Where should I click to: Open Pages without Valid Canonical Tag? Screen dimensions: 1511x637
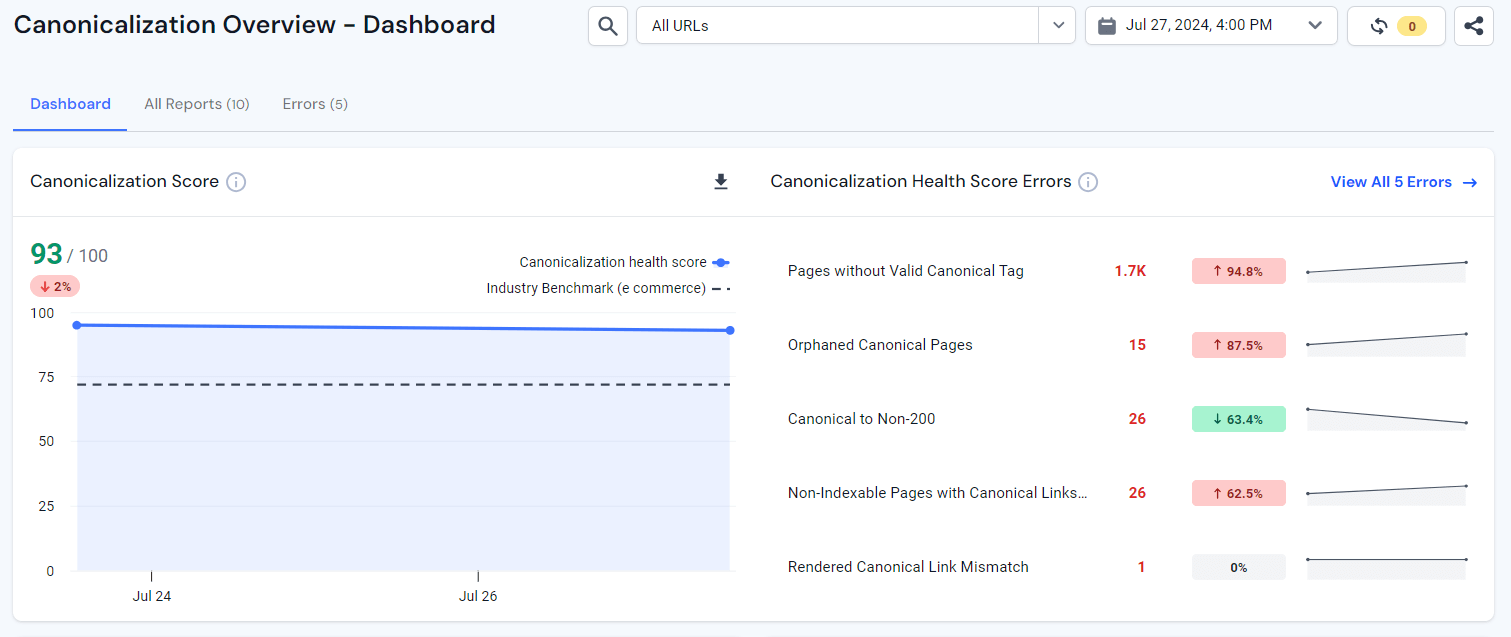tap(905, 271)
